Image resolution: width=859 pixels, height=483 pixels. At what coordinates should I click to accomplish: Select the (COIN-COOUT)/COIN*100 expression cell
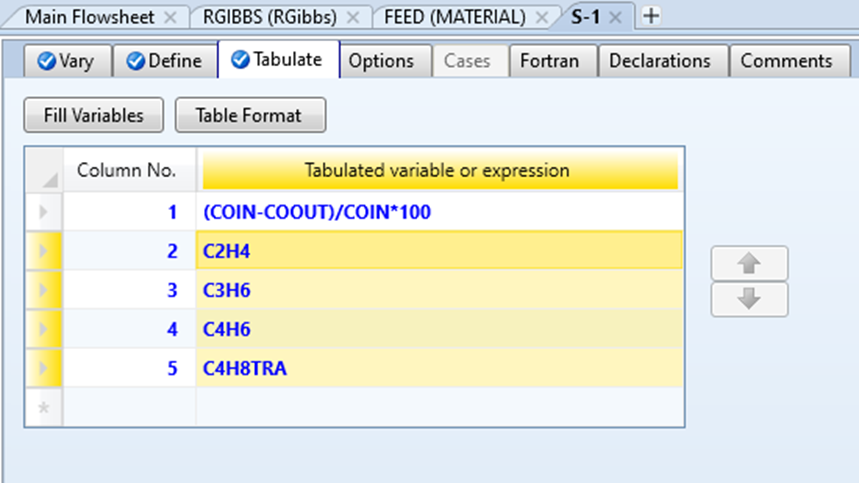440,212
